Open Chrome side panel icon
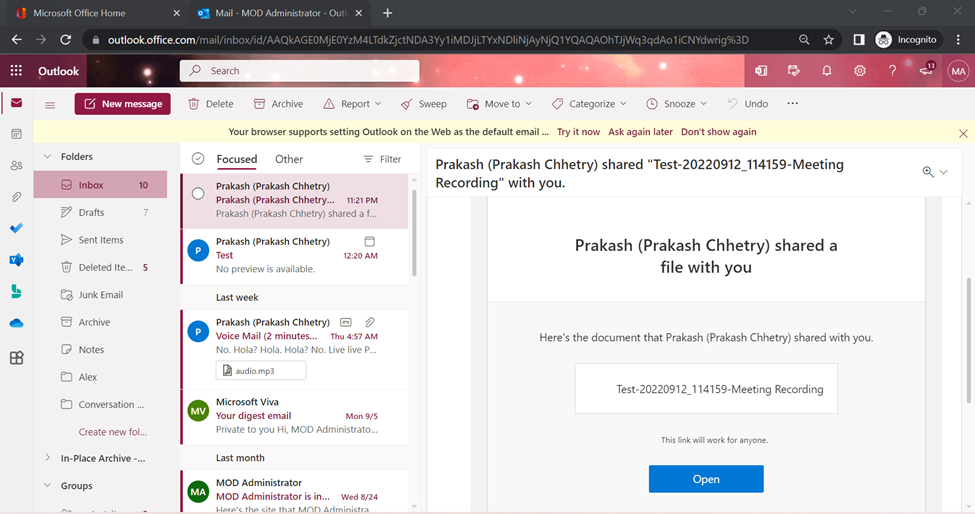 click(859, 40)
